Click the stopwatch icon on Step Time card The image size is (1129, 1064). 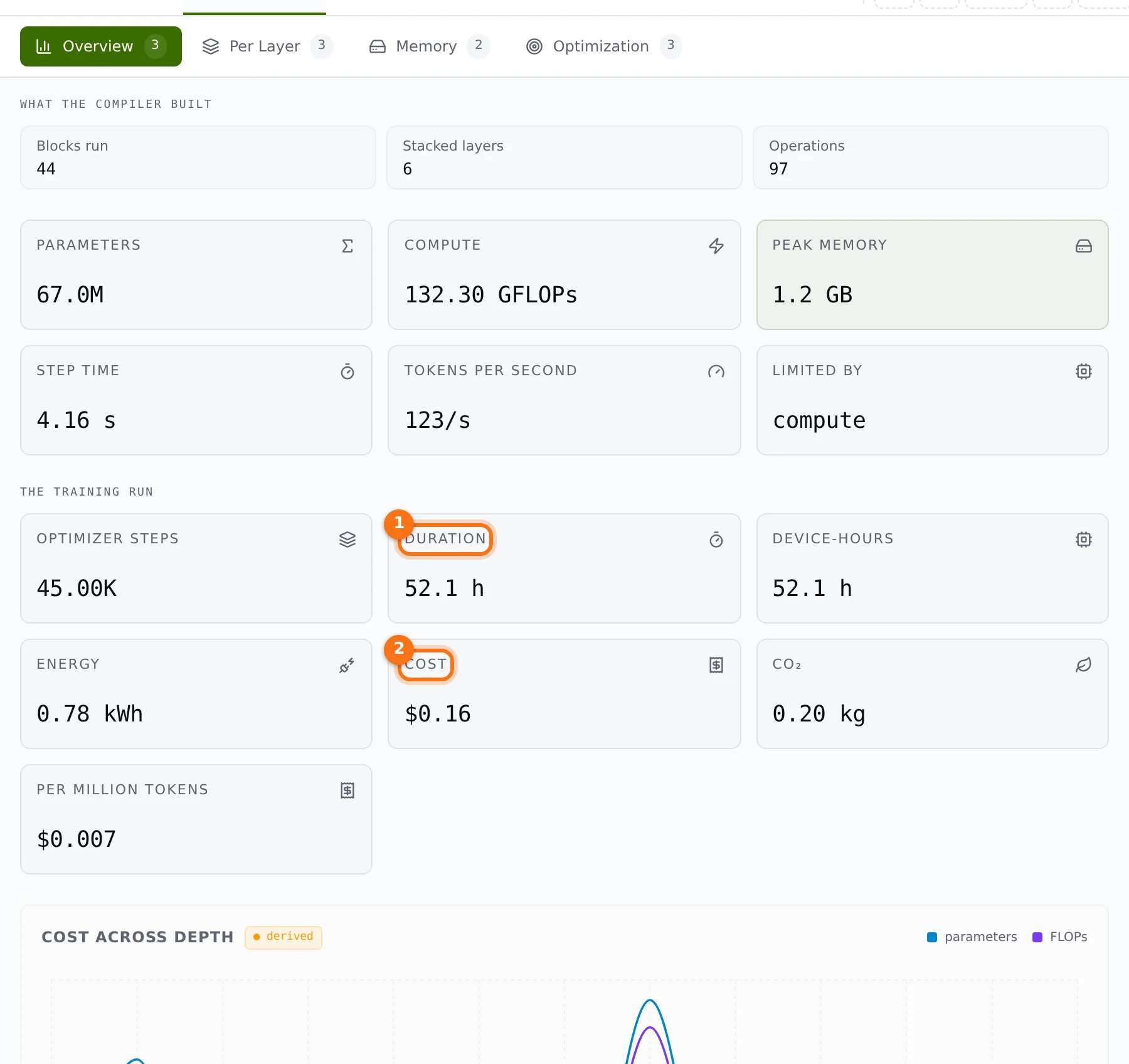pos(347,371)
